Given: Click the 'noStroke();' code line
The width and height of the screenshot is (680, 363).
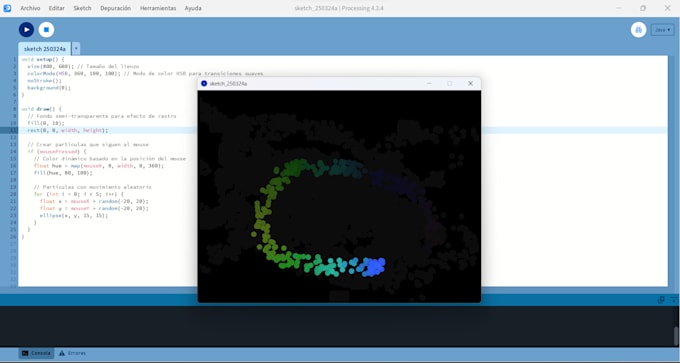Looking at the screenshot, I should (x=44, y=80).
